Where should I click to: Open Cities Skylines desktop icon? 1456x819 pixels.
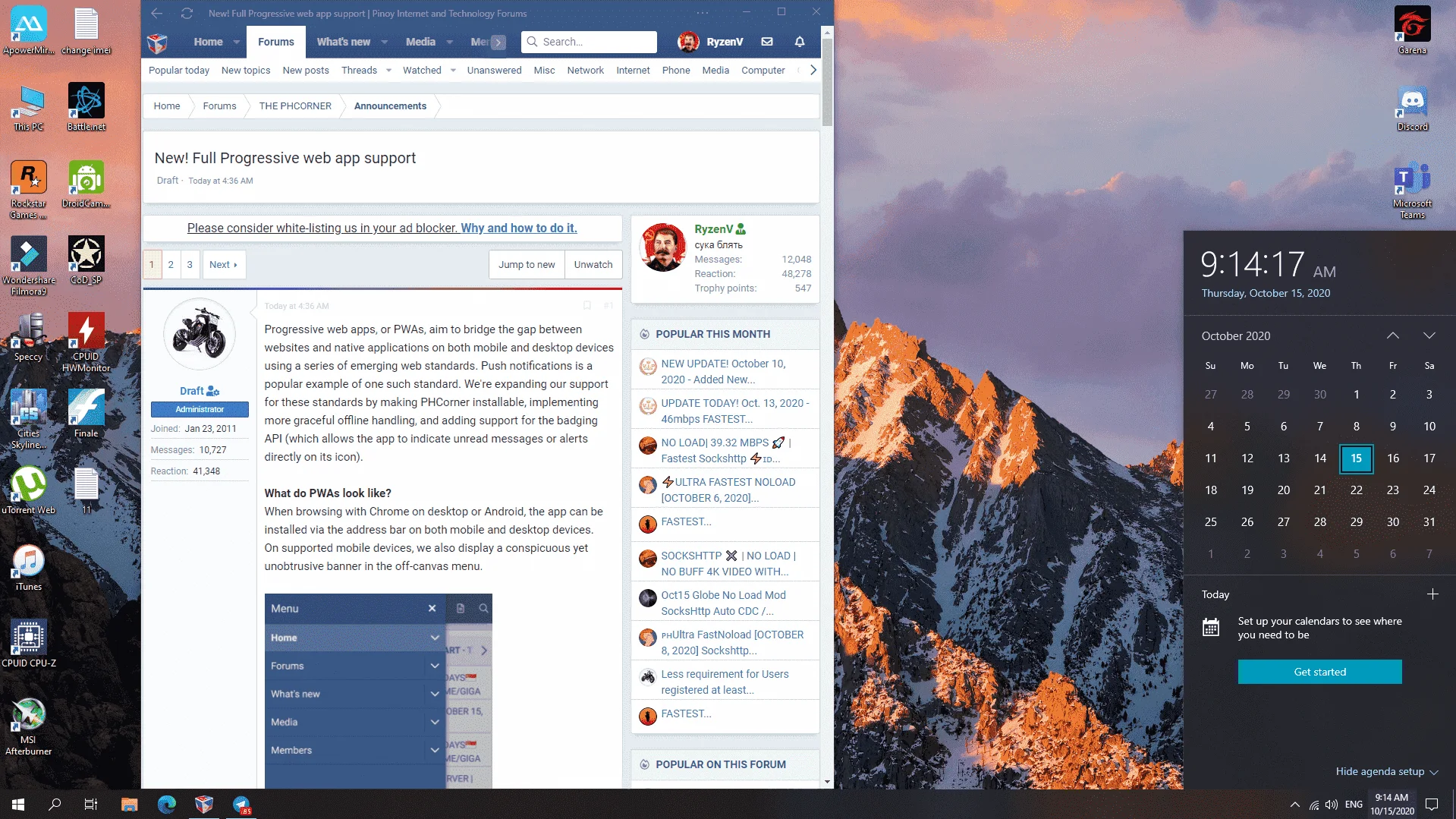(x=29, y=419)
